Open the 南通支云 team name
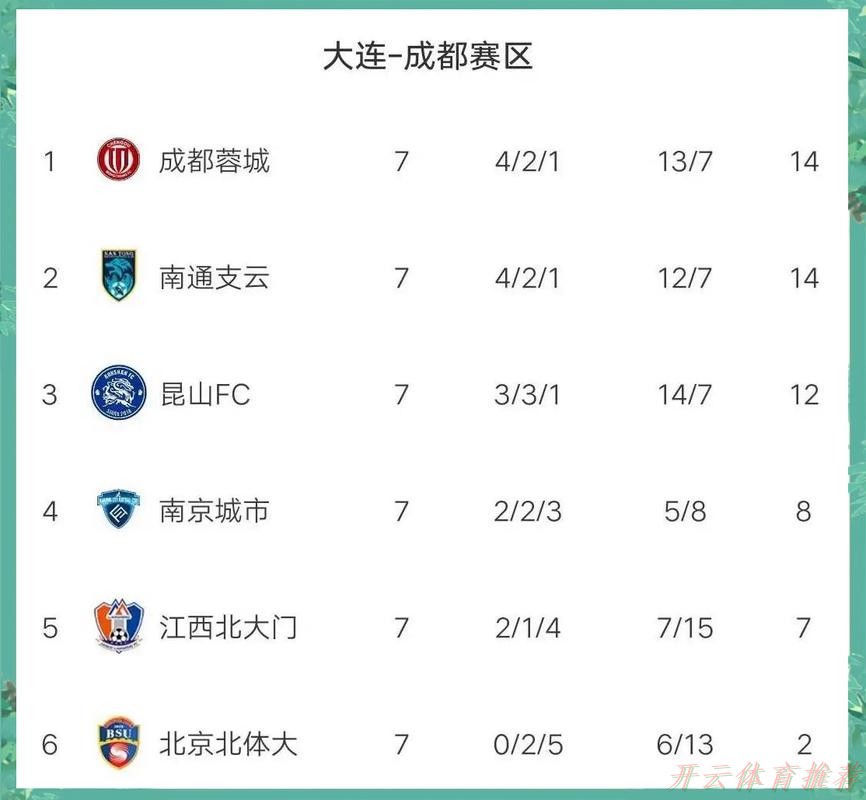Screen dimensions: 866x800 pos(214,277)
